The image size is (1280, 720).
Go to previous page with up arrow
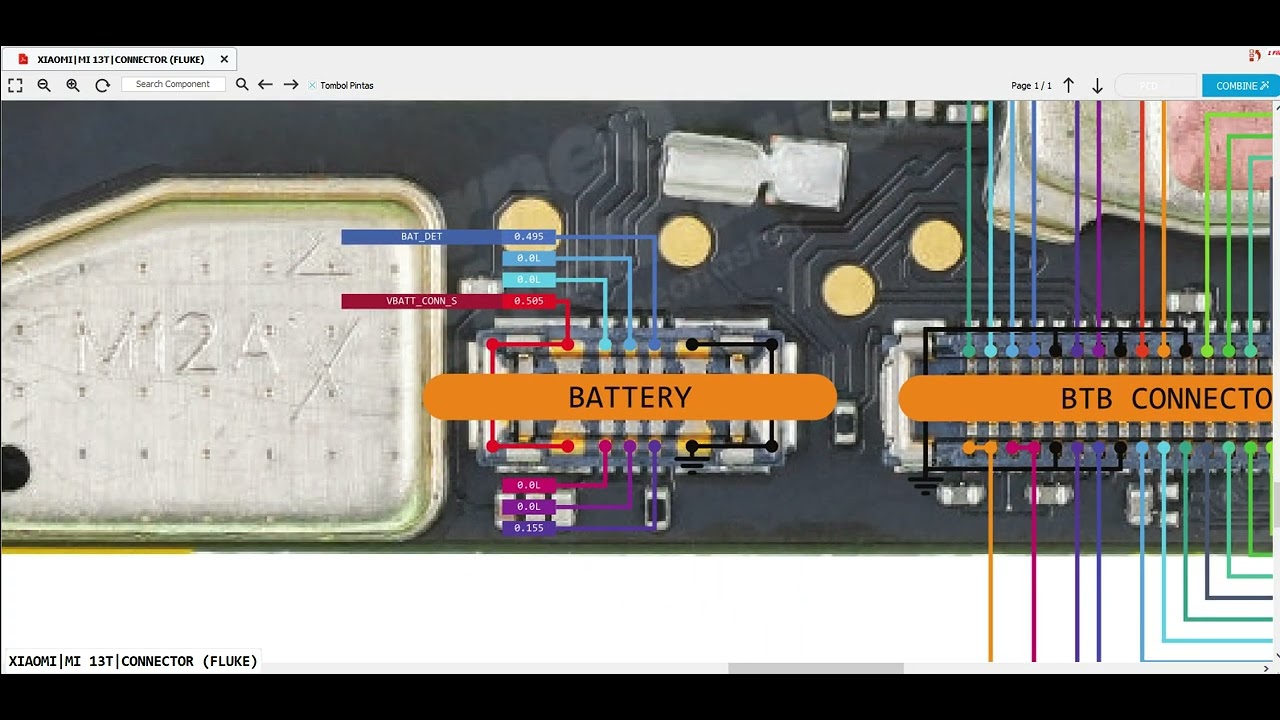[1068, 86]
